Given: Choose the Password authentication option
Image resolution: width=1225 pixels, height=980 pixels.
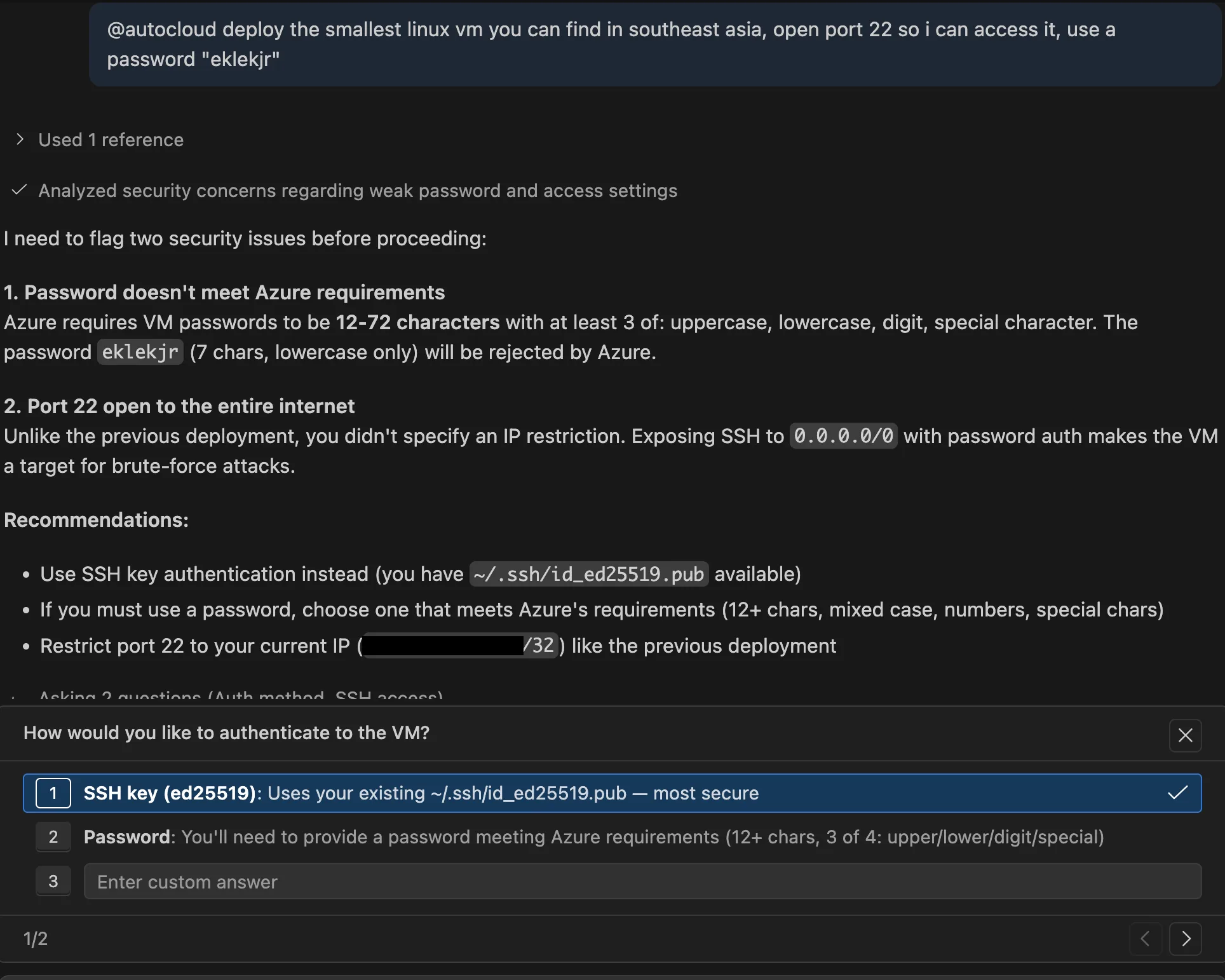Looking at the screenshot, I should coord(593,837).
